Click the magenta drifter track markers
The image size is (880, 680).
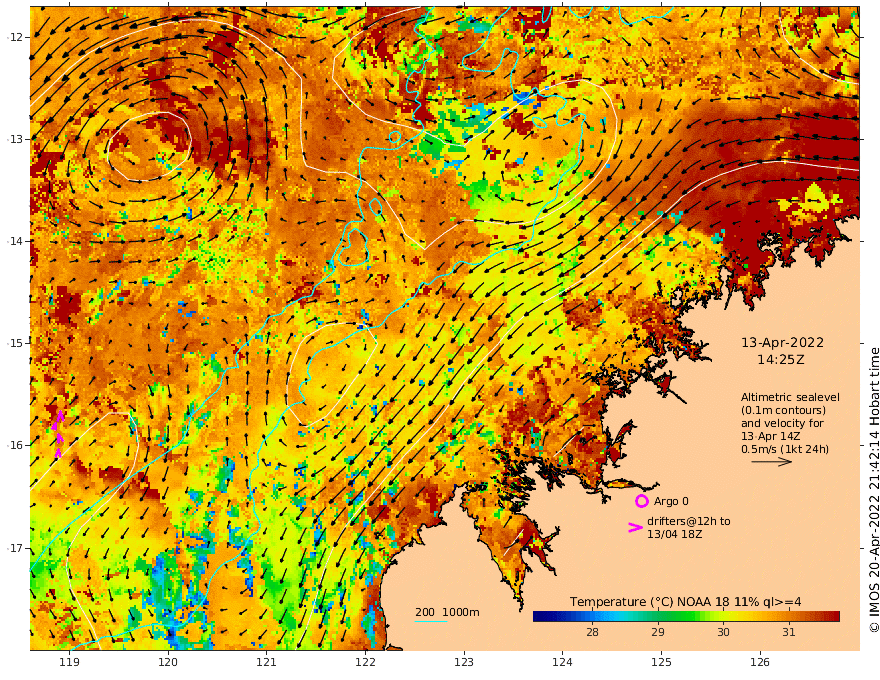[58, 434]
